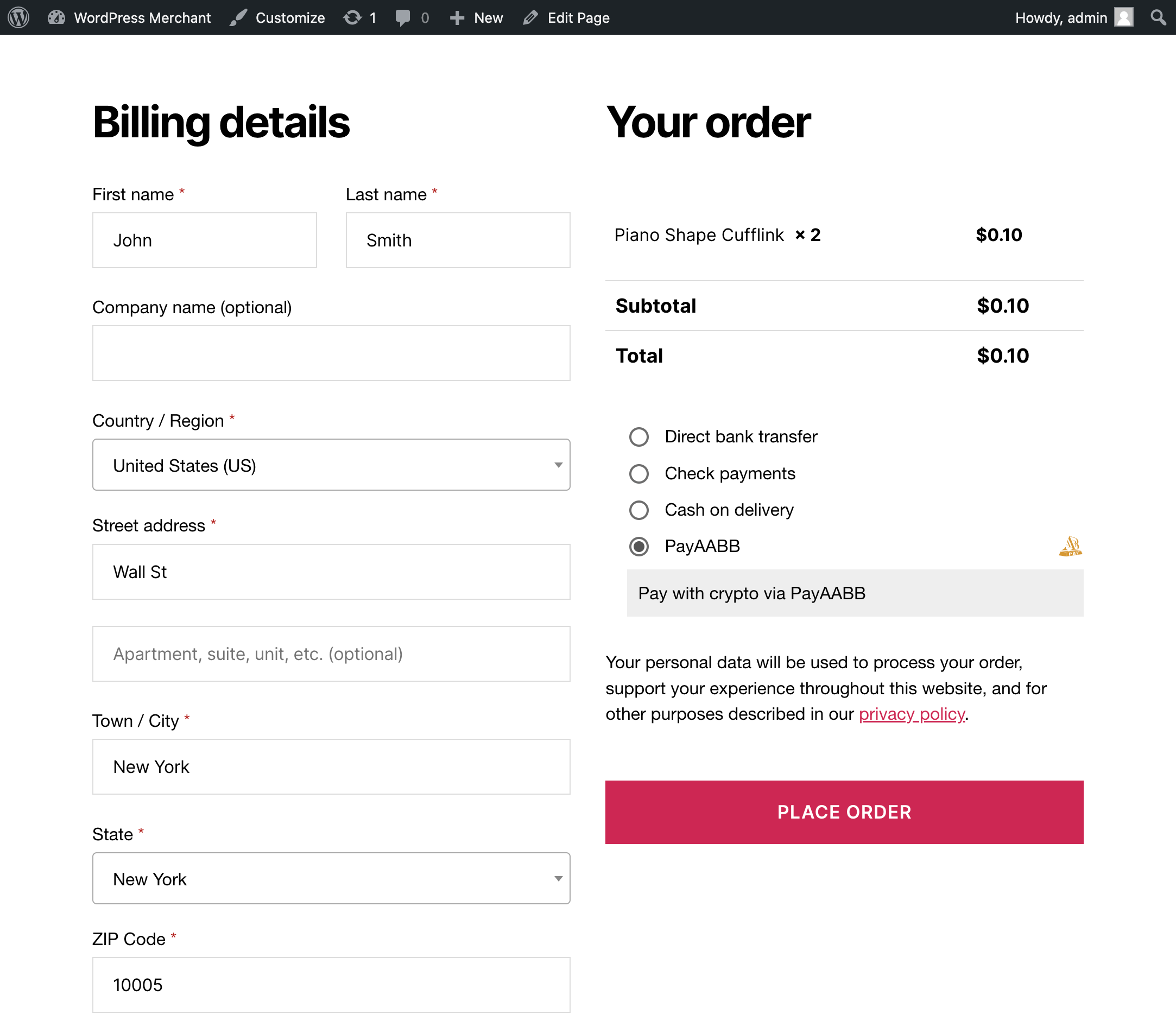Click the admin user avatar icon
The width and height of the screenshot is (1176, 1027).
1124,17
